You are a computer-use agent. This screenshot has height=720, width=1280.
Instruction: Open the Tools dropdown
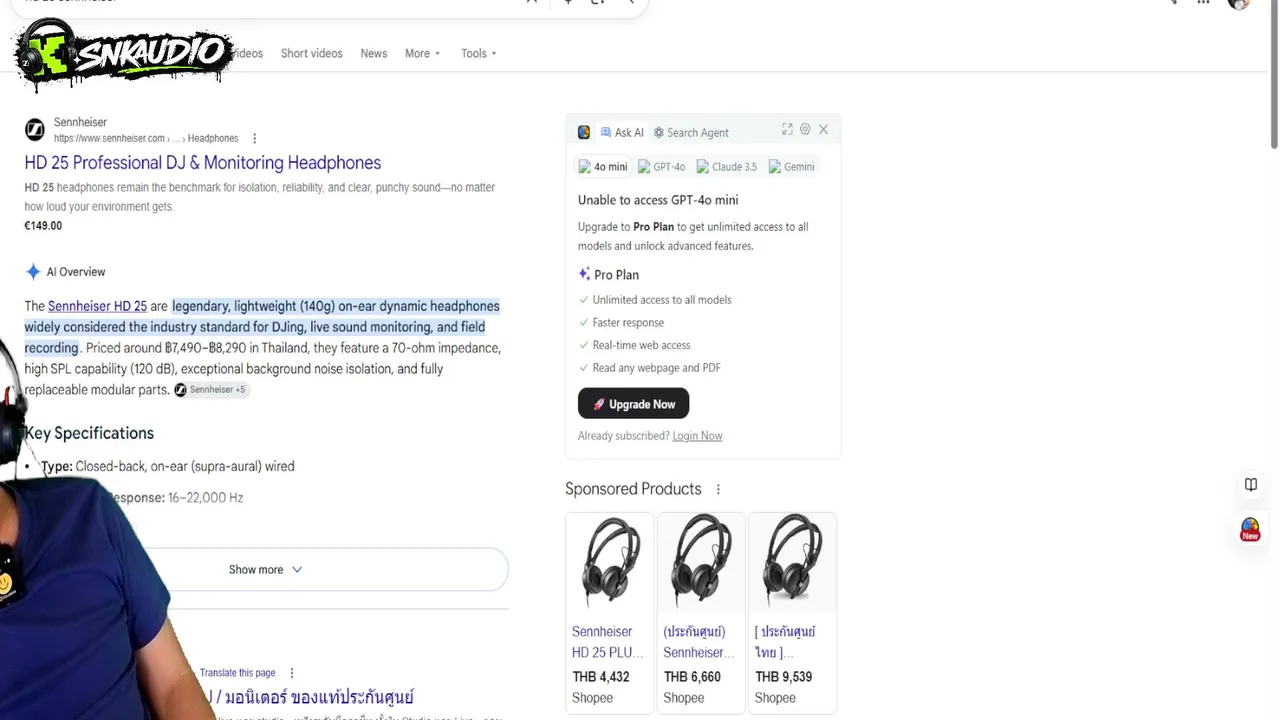(x=479, y=53)
